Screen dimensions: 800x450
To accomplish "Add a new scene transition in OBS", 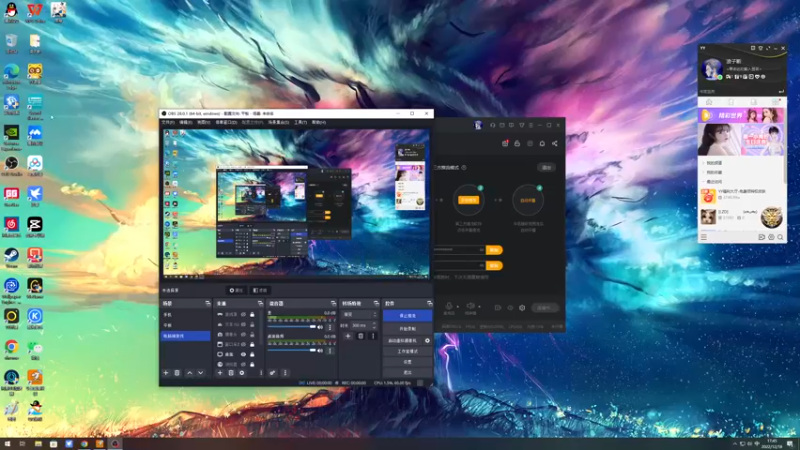I will 348,336.
